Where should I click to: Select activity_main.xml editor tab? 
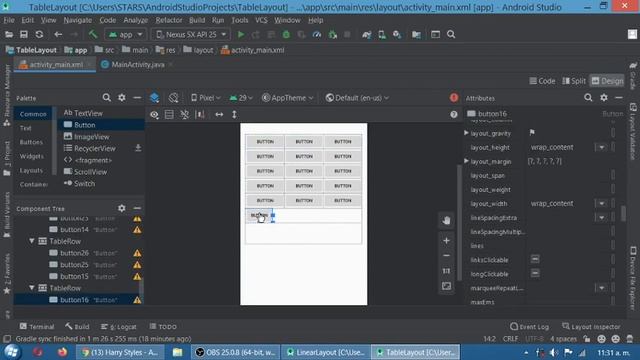56,64
